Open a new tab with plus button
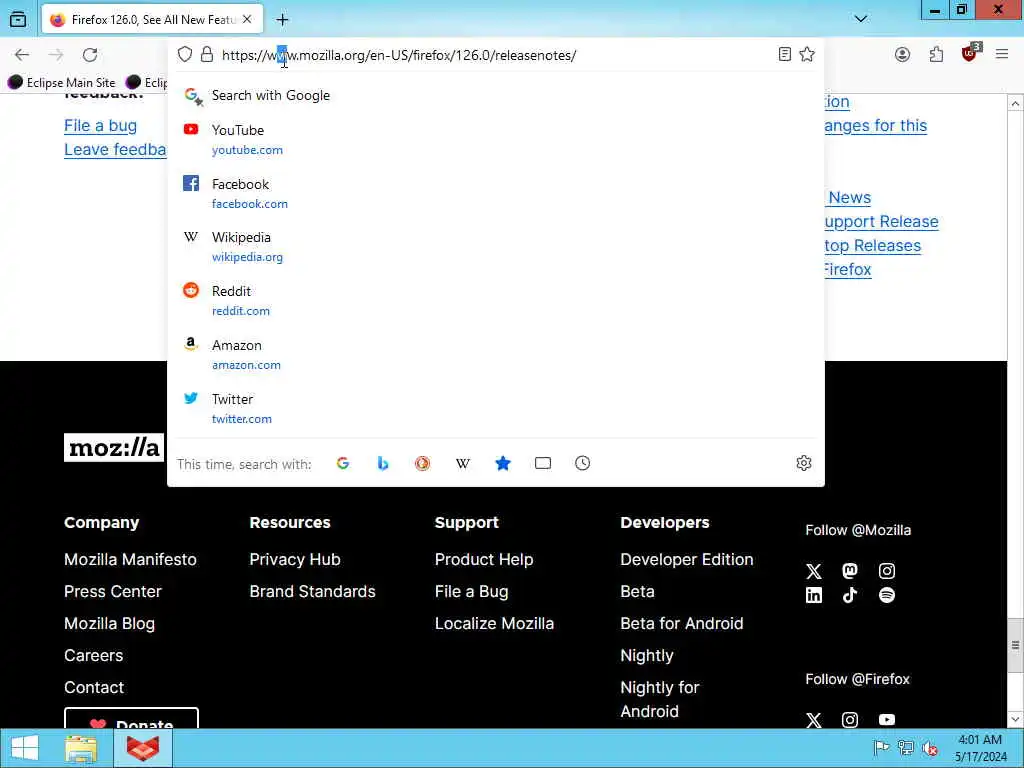 click(282, 20)
